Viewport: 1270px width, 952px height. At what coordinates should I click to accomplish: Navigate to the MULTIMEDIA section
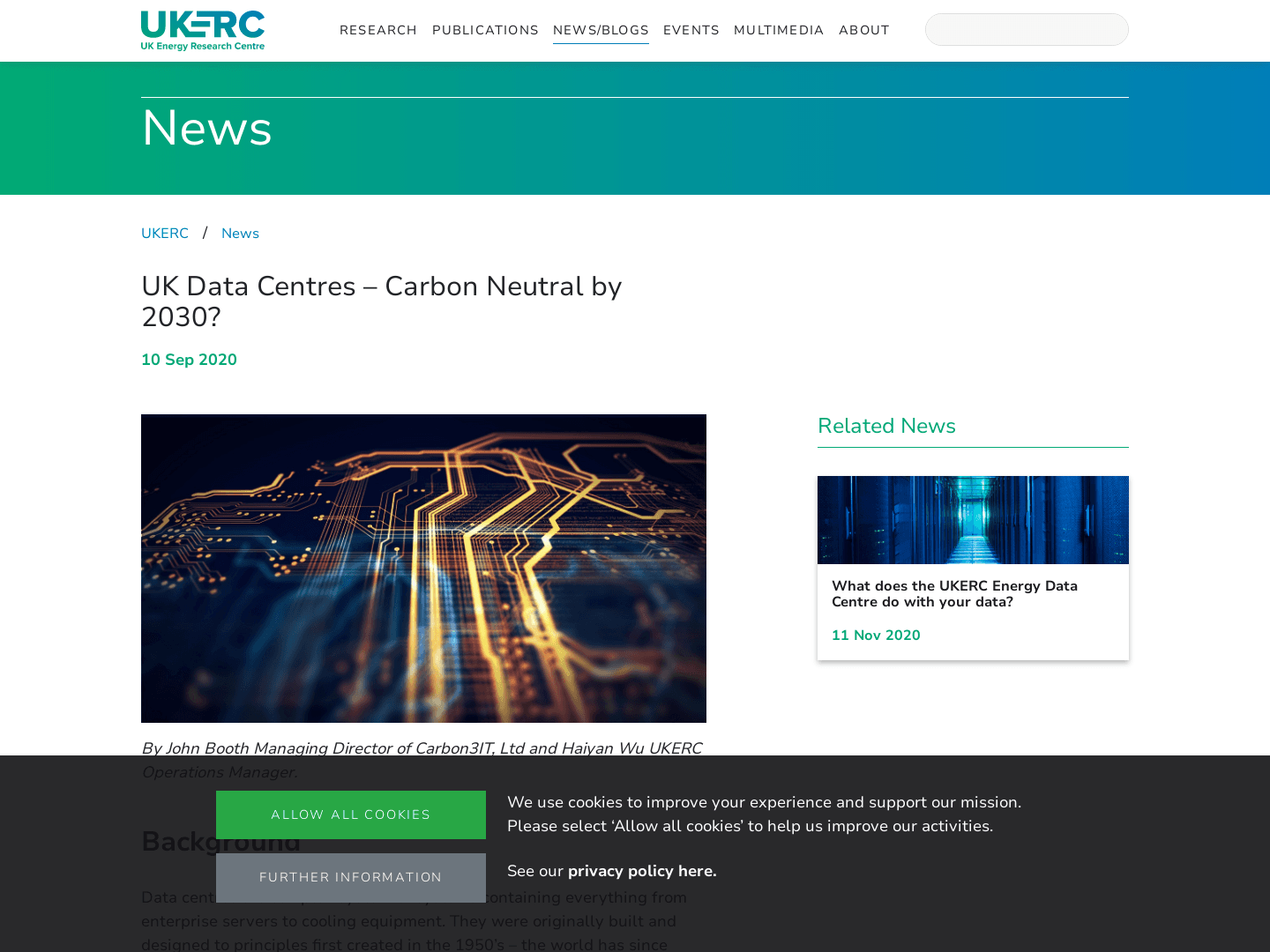tap(779, 30)
